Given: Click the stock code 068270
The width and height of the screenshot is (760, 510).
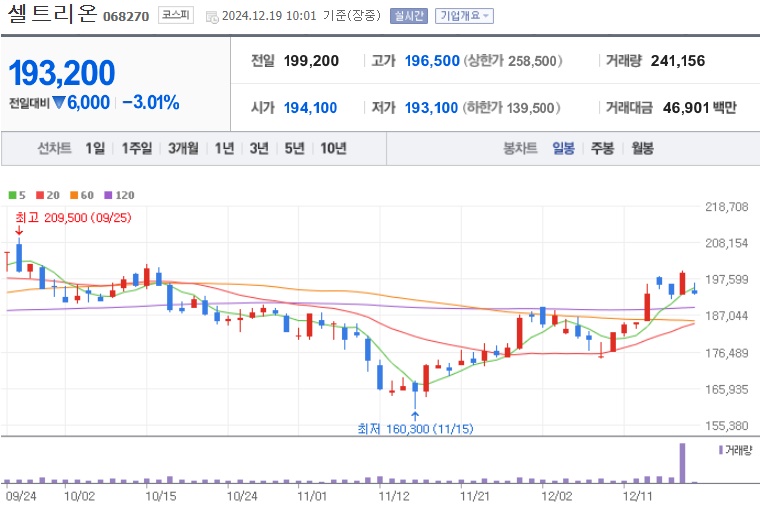Looking at the screenshot, I should click(126, 17).
